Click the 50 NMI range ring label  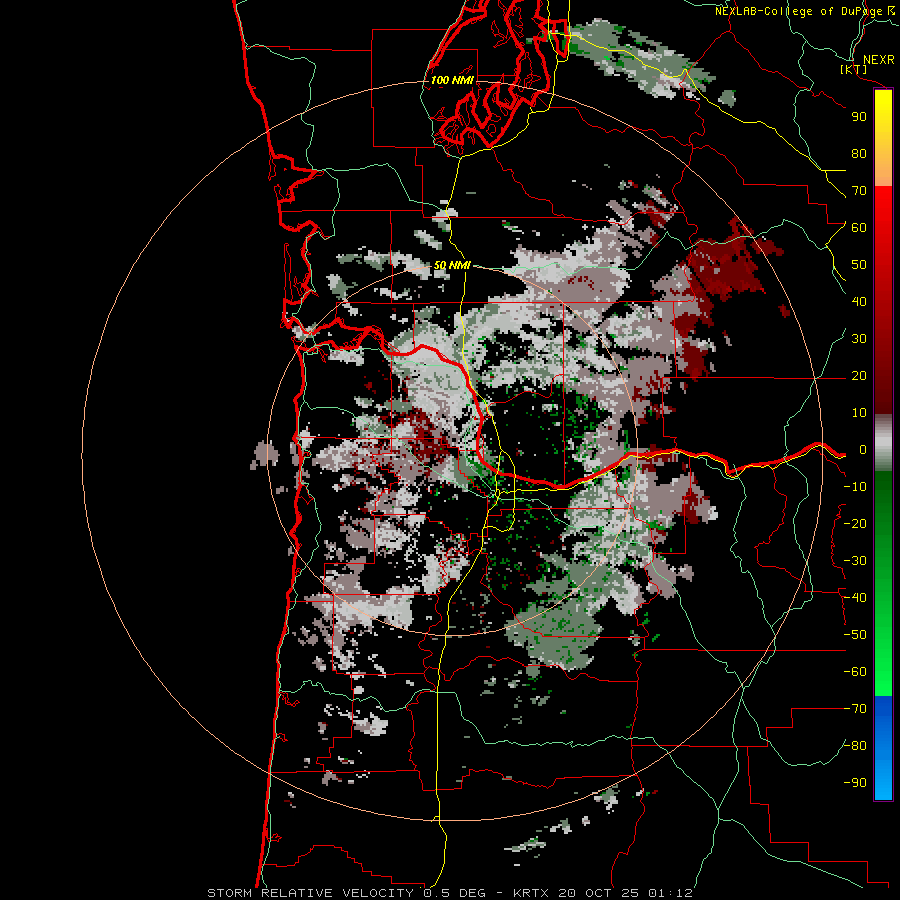click(452, 265)
